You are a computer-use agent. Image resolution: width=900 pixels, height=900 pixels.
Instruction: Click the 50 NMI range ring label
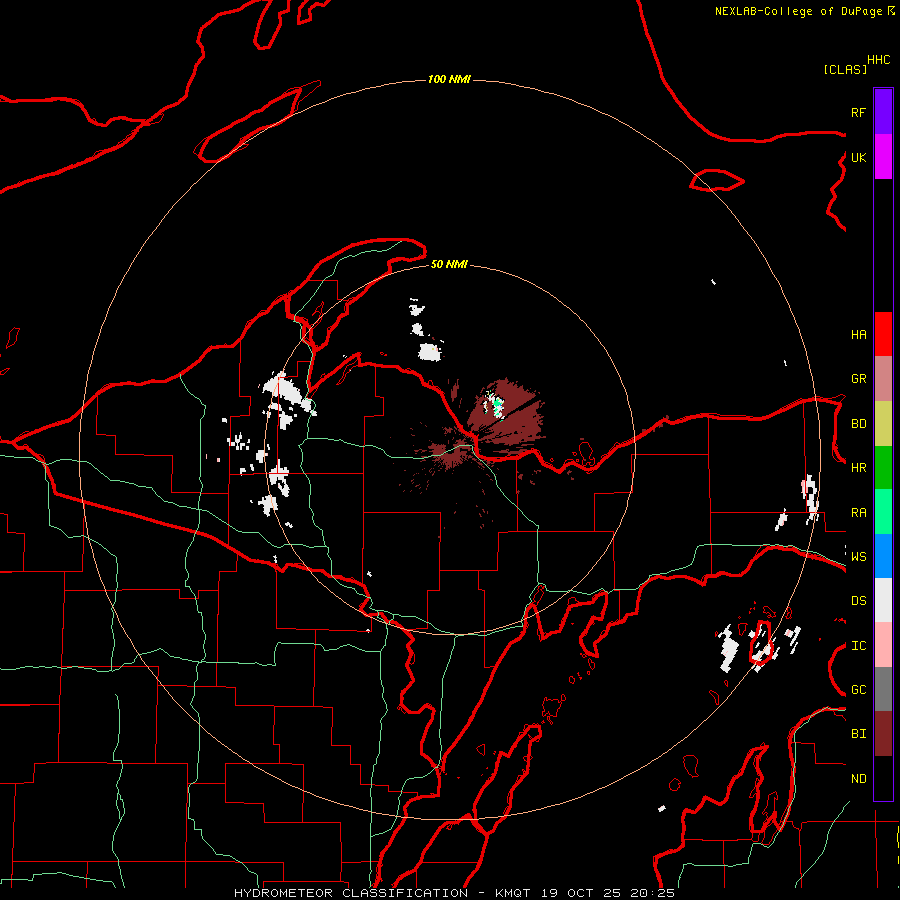pos(449,264)
